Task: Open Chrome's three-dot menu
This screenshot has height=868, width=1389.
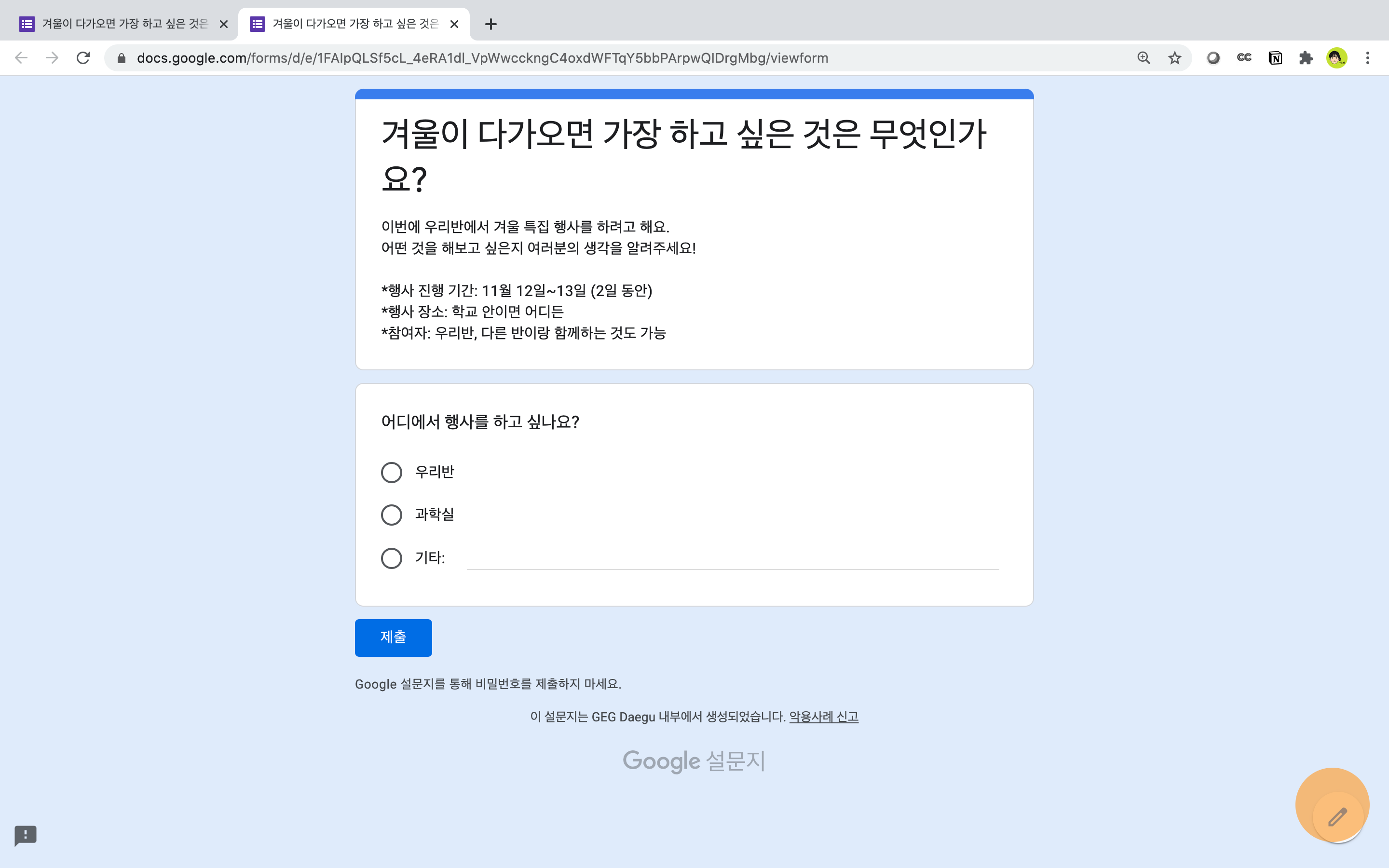Action: click(x=1368, y=58)
